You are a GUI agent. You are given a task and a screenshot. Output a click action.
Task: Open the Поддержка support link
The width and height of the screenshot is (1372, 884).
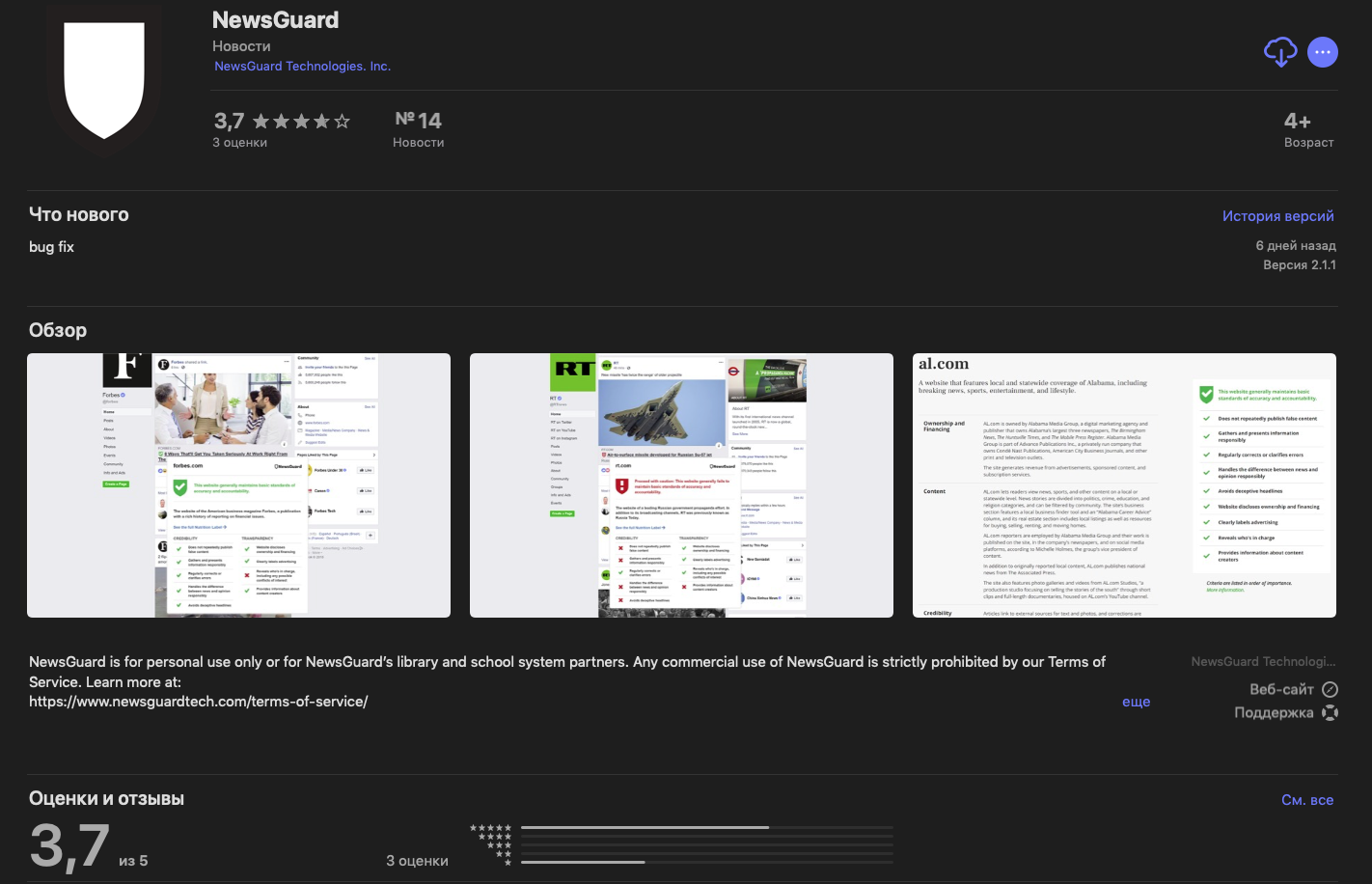[1274, 712]
